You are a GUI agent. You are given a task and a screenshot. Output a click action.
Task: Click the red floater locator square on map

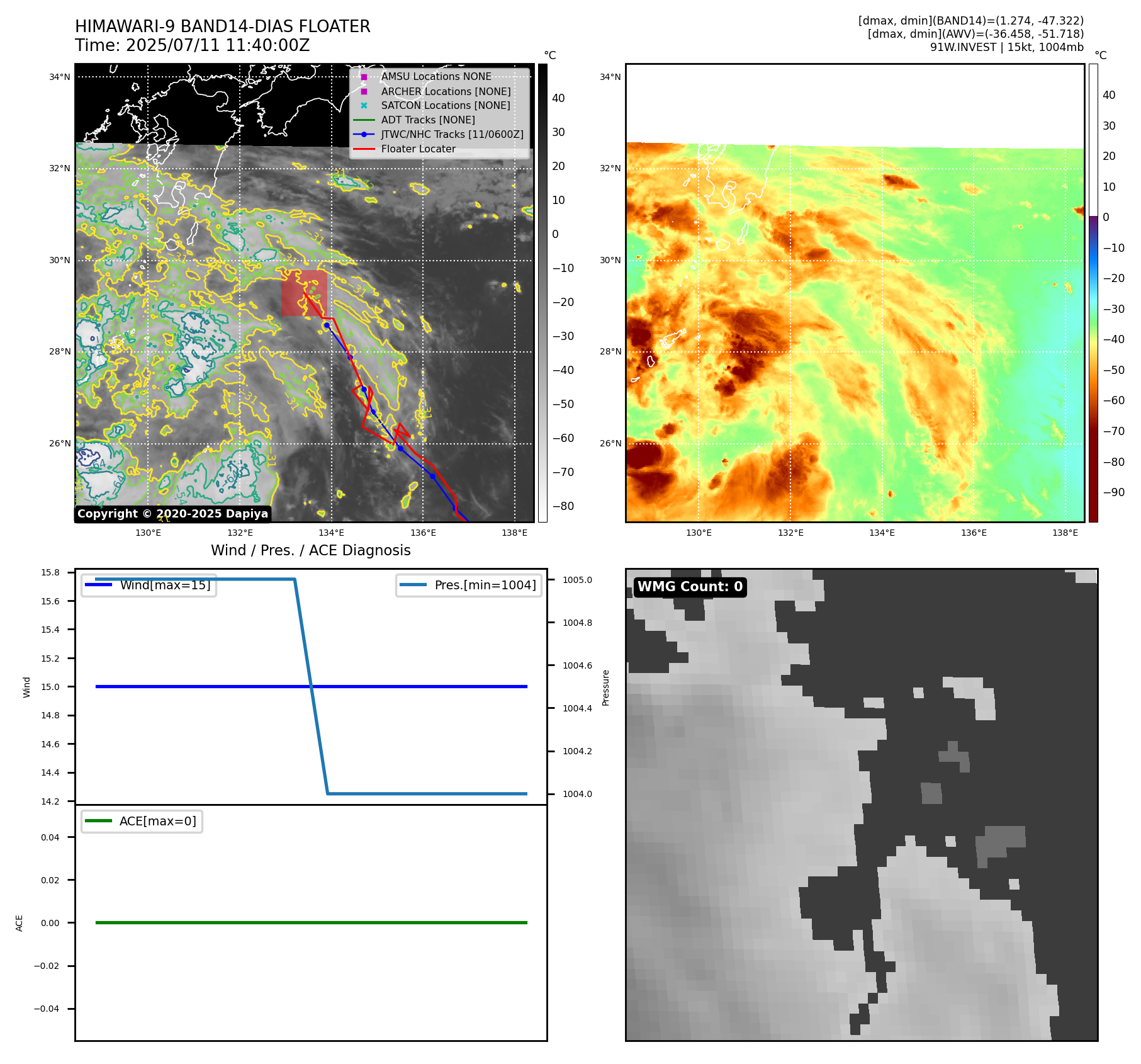(304, 293)
